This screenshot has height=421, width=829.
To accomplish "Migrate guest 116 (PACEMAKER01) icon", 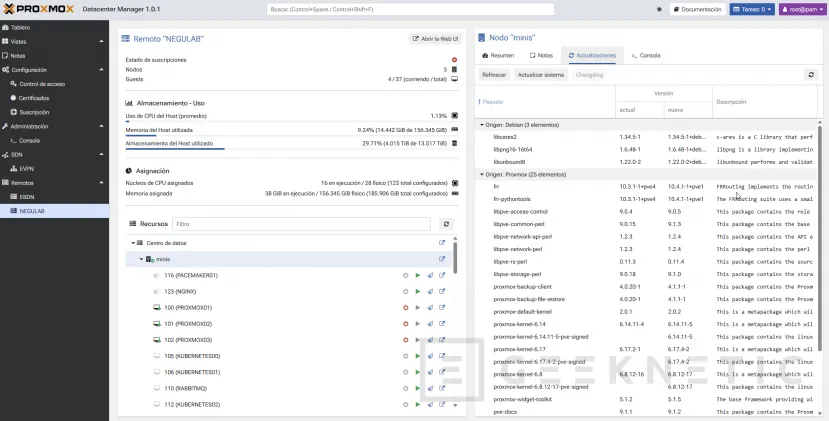I will pyautogui.click(x=430, y=276).
